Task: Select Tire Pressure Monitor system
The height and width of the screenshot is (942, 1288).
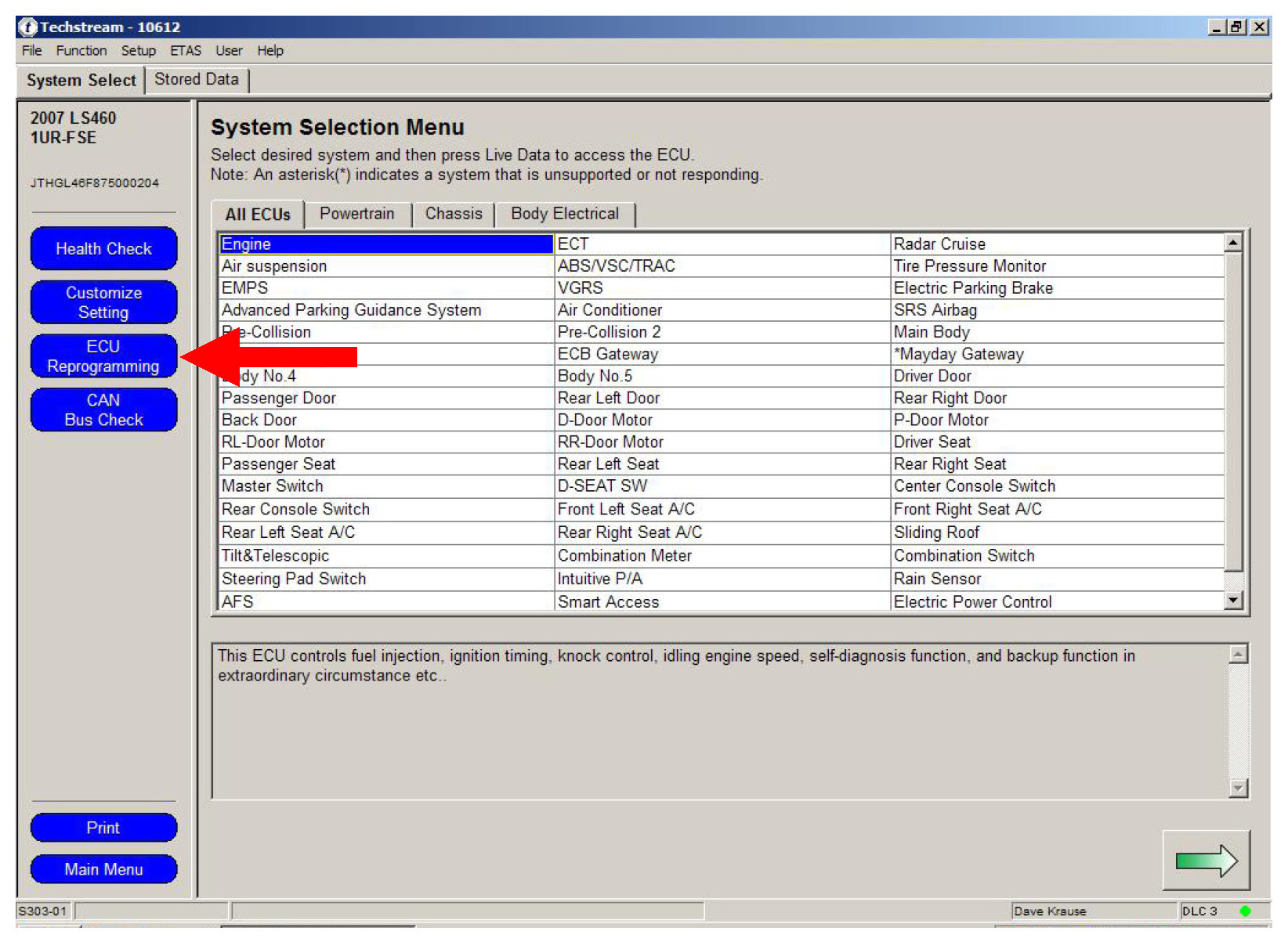Action: click(x=969, y=266)
